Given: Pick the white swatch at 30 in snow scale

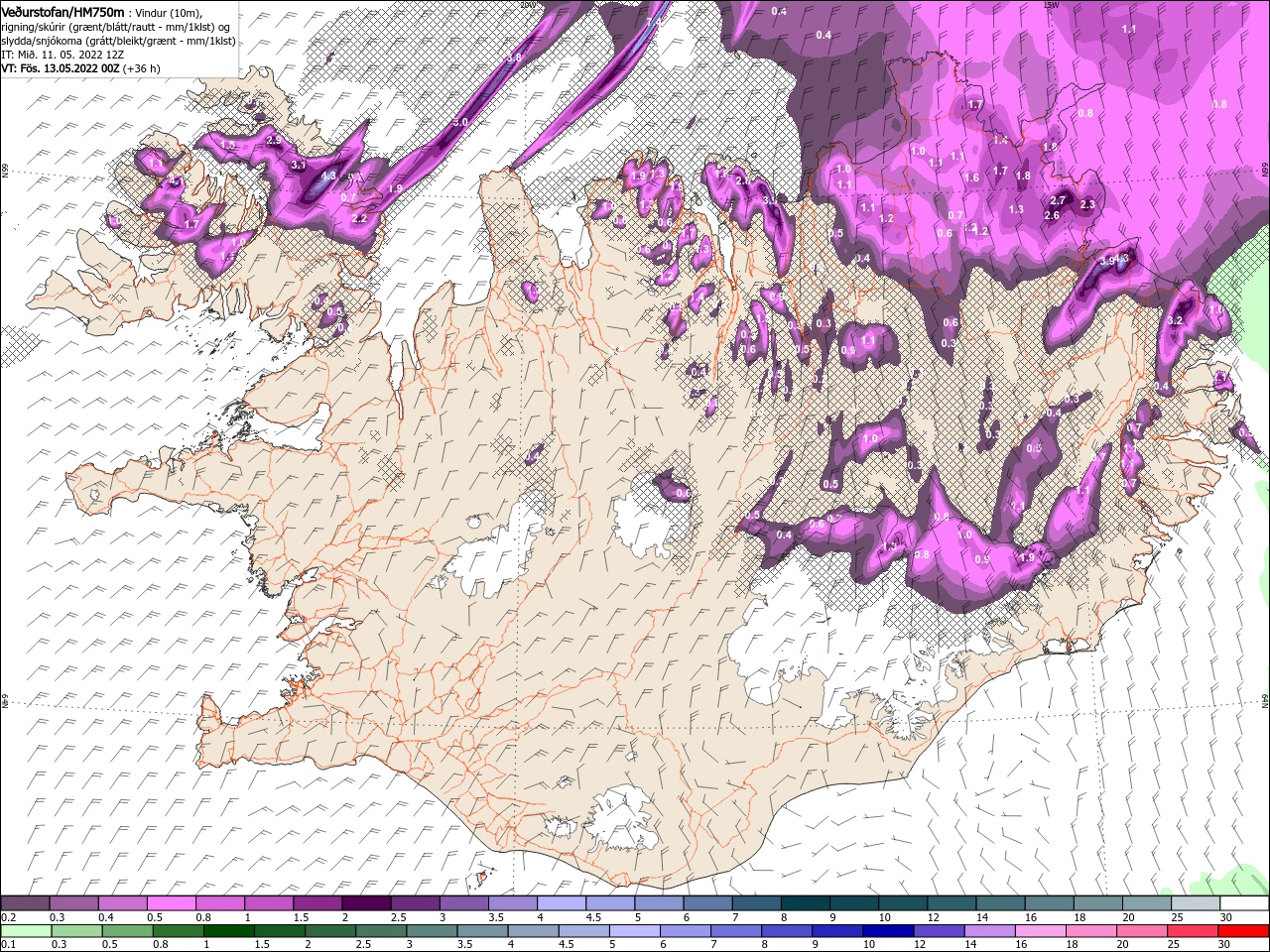Looking at the screenshot, I should (x=1243, y=902).
